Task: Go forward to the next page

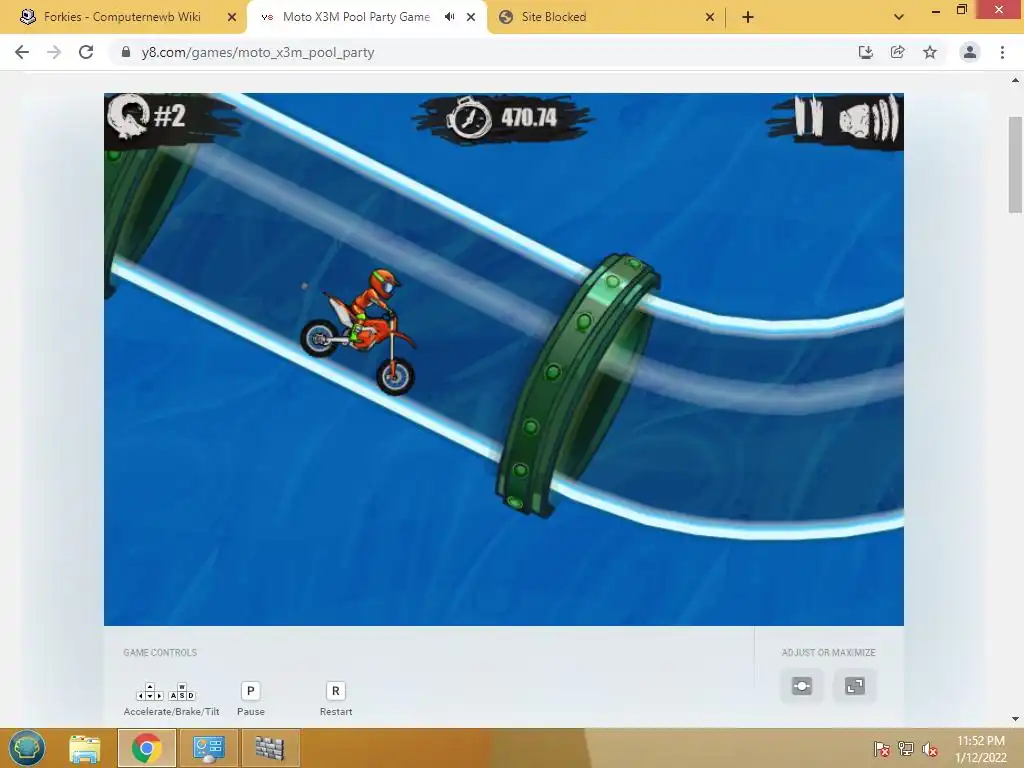Action: click(x=54, y=52)
